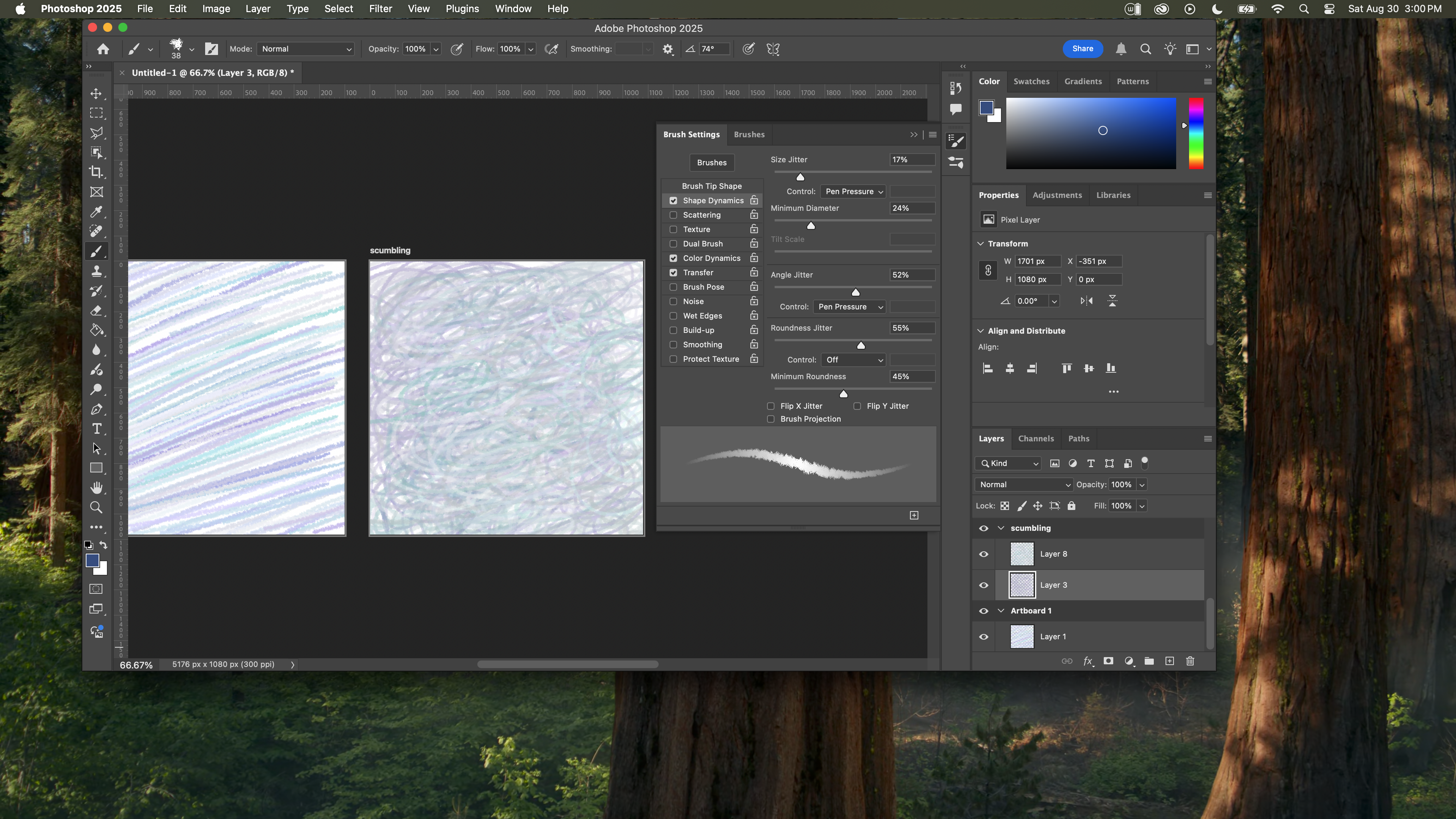
Task: Switch to the Channels tab
Action: click(x=1036, y=439)
